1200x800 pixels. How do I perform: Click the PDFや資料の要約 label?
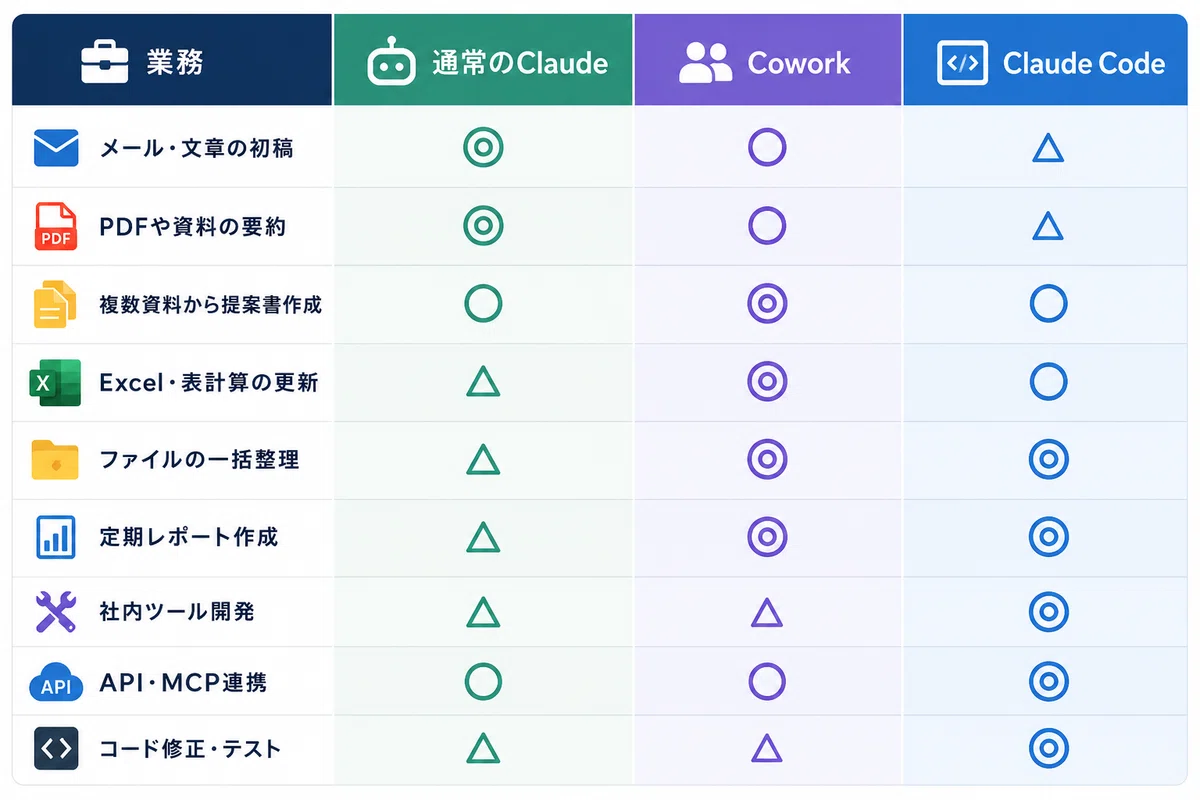[193, 226]
